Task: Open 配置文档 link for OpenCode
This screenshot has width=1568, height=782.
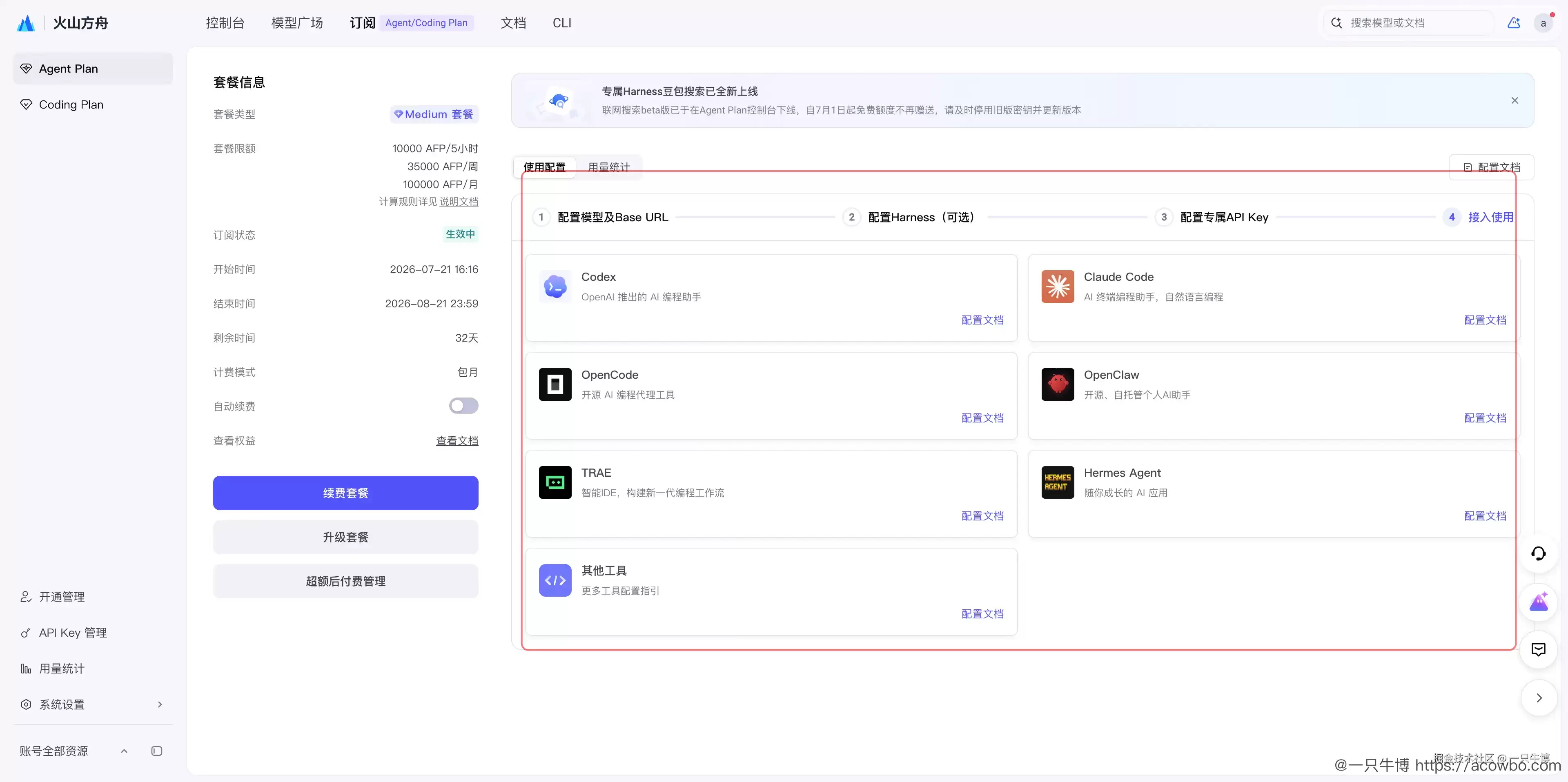Action: coord(982,418)
